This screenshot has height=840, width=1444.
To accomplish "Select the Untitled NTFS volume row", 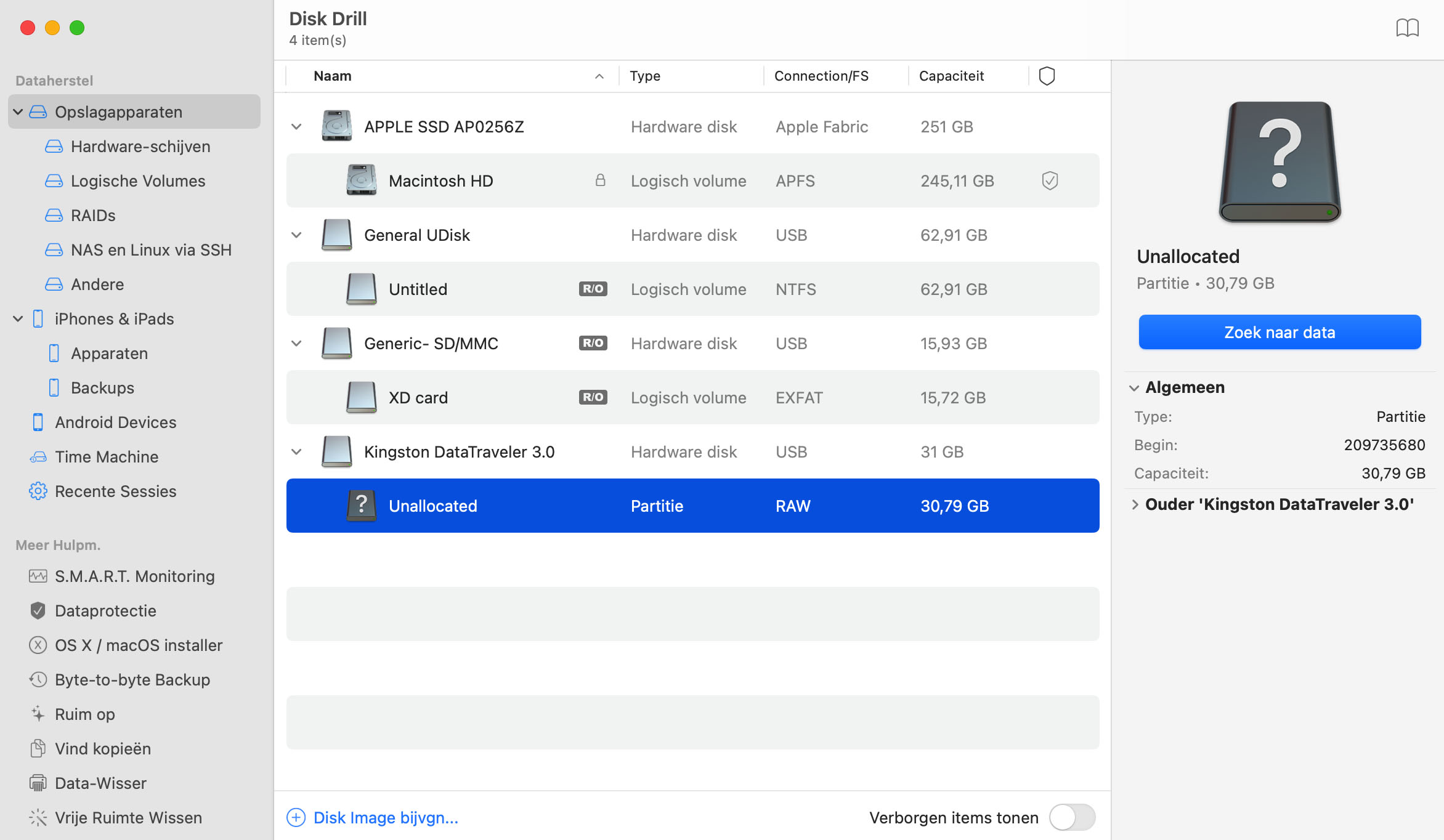I will click(x=692, y=289).
